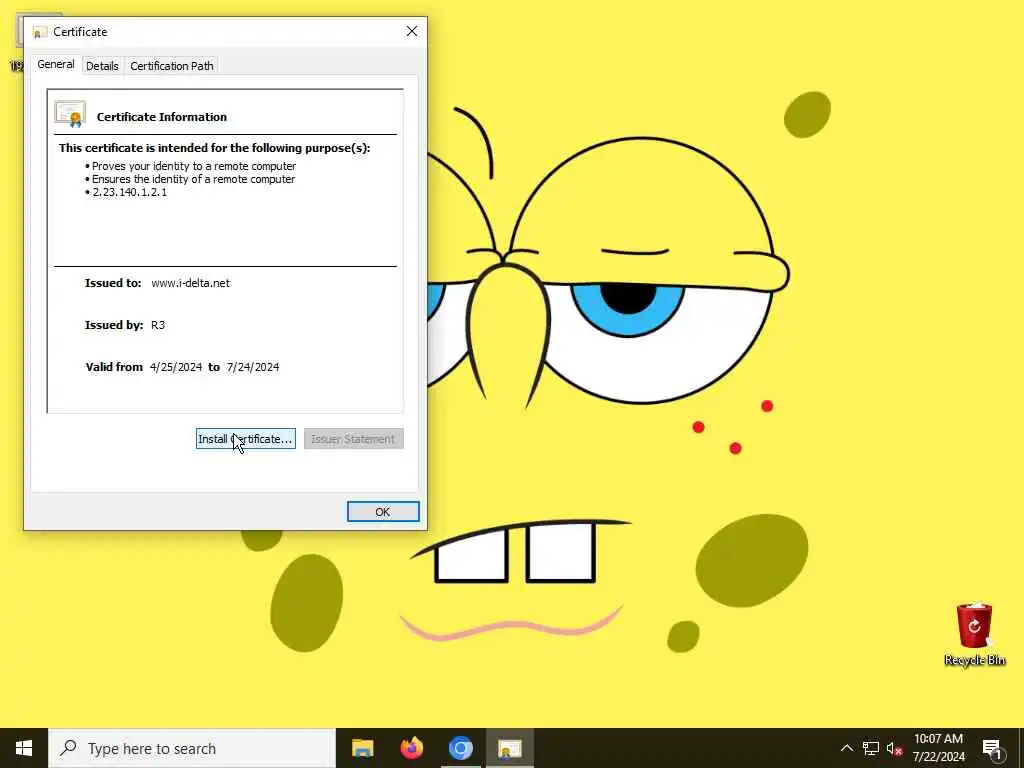Select the General tab

click(x=56, y=64)
